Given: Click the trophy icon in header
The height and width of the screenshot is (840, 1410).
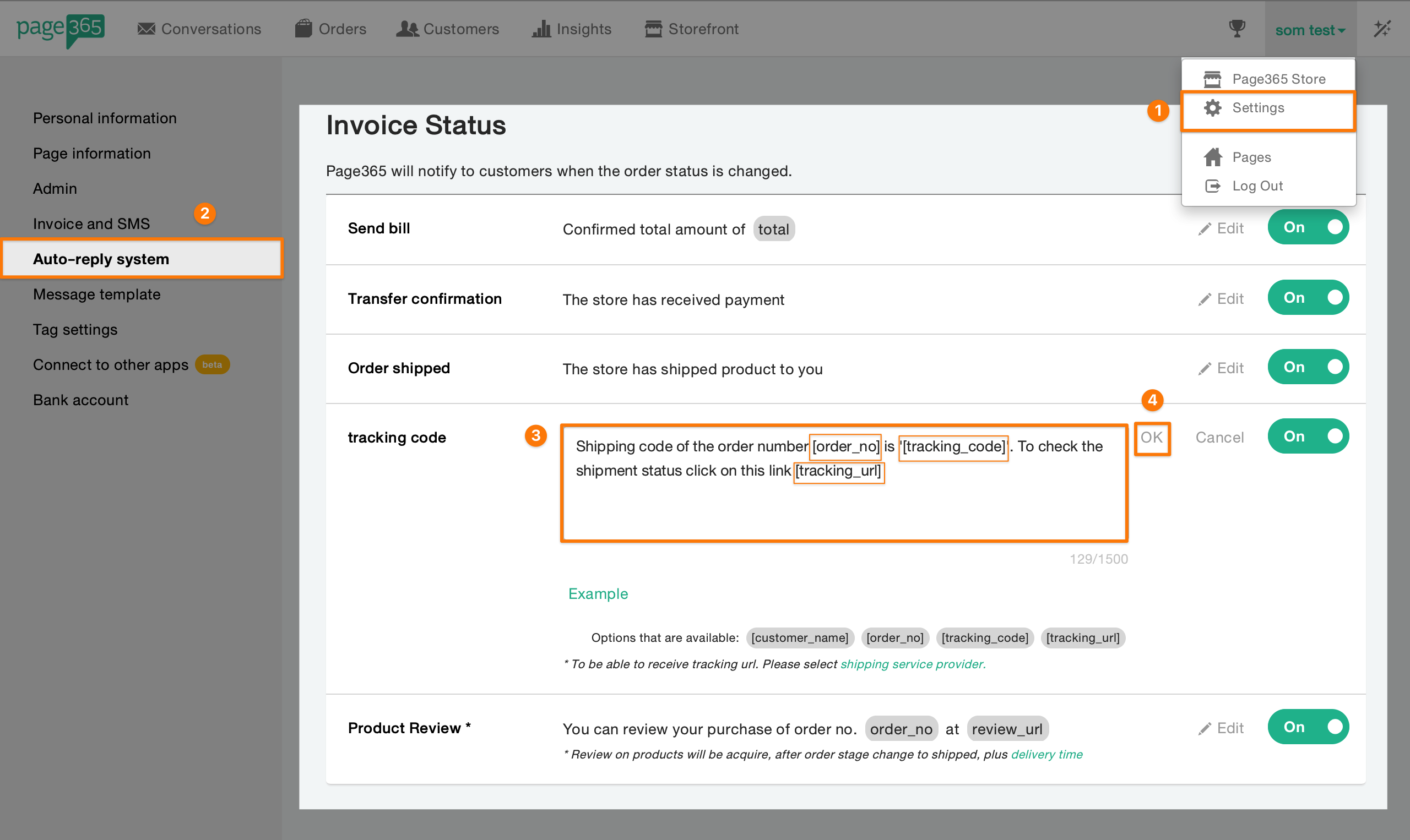Looking at the screenshot, I should 1237,28.
